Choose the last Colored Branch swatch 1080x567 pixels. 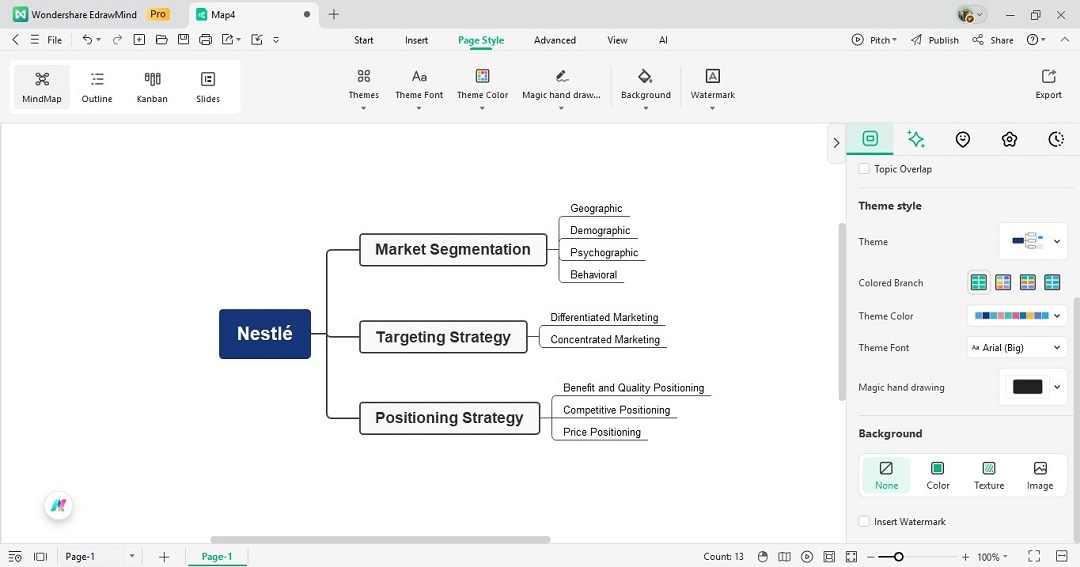pyautogui.click(x=1052, y=282)
